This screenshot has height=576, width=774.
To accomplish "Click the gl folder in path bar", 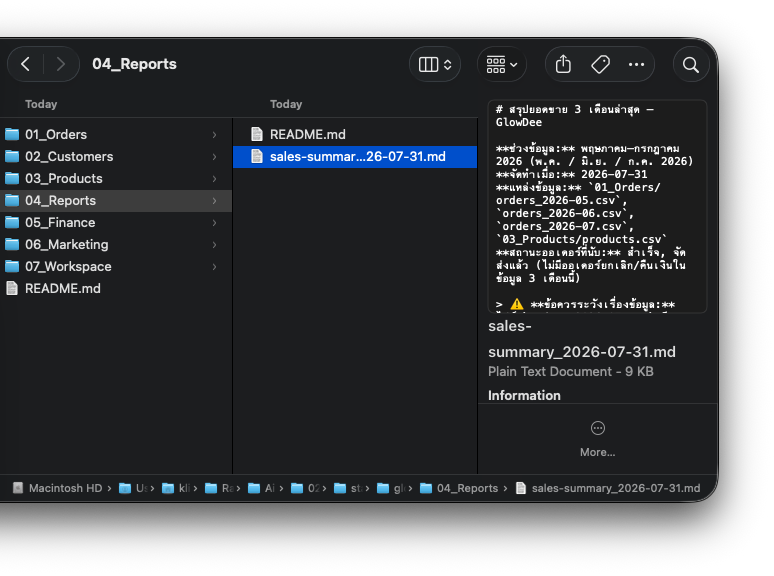I will click(x=391, y=488).
